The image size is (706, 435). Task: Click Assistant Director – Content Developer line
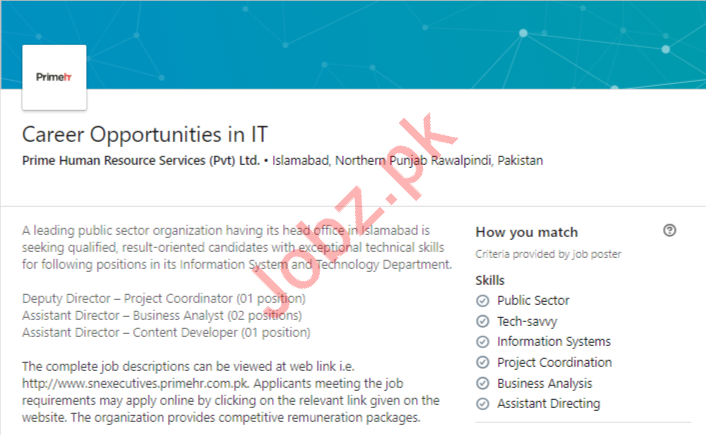point(165,332)
